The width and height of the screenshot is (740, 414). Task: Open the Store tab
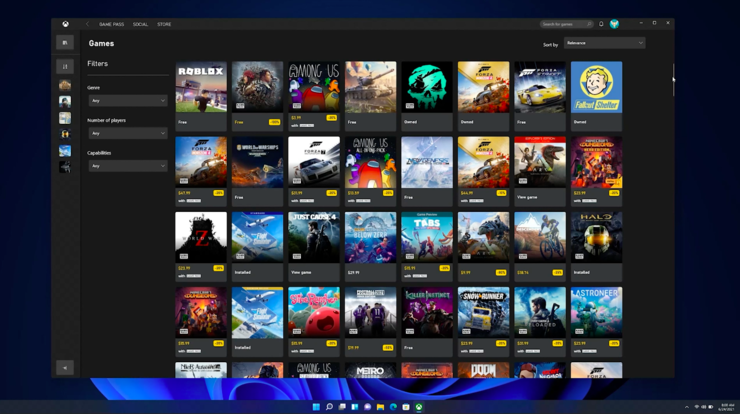coord(164,24)
